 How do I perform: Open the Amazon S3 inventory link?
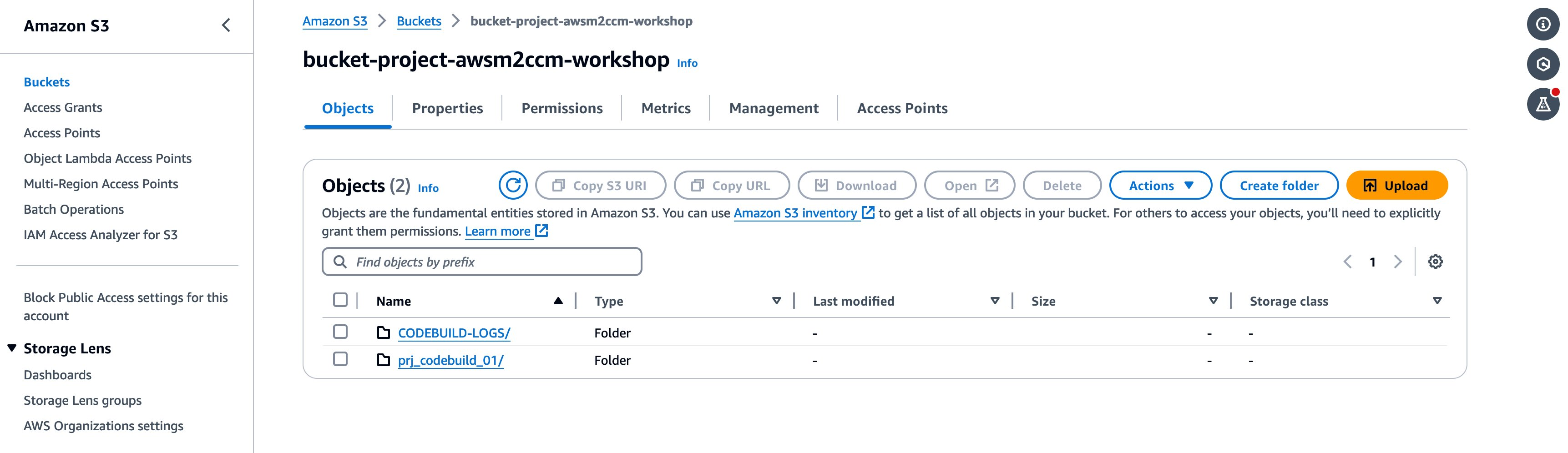pyautogui.click(x=795, y=213)
